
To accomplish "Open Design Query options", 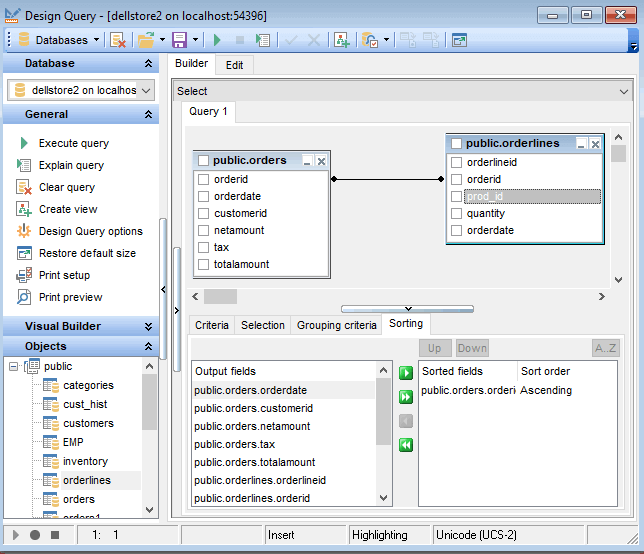I will [90, 231].
